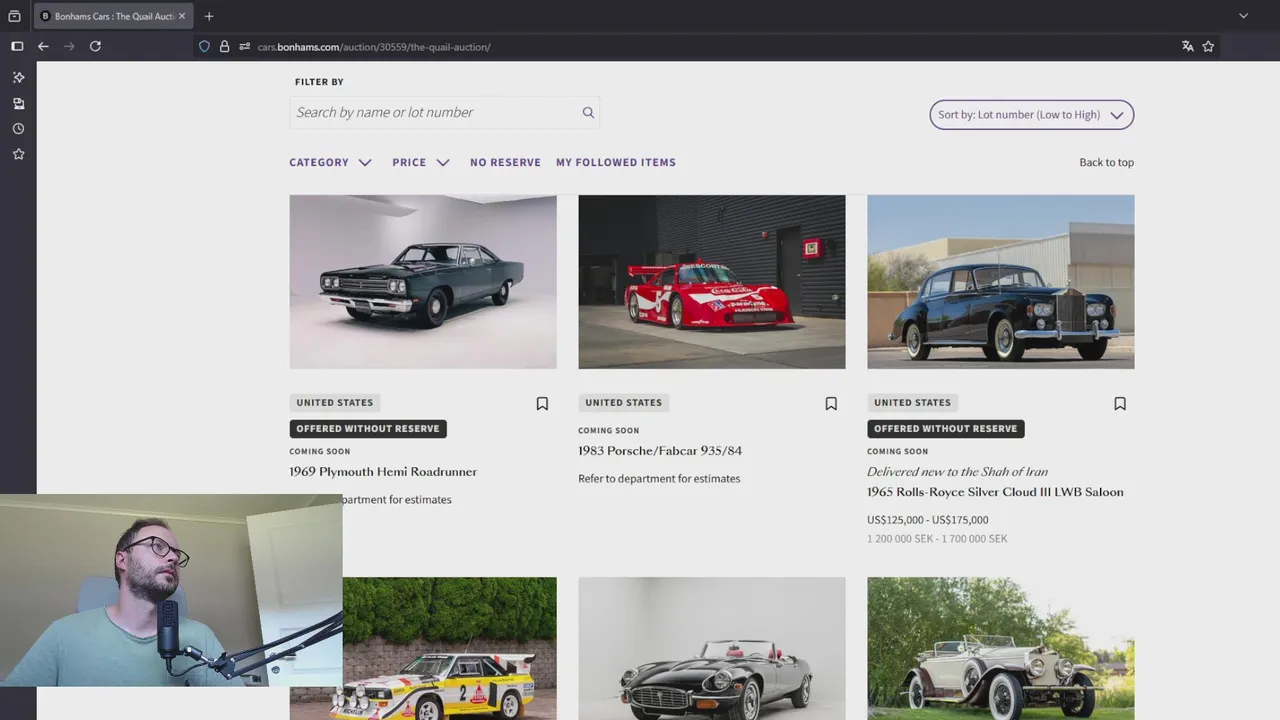Toggle the MY FOLLOWED ITEMS filter
Screen dimensions: 1280x720
pos(616,162)
